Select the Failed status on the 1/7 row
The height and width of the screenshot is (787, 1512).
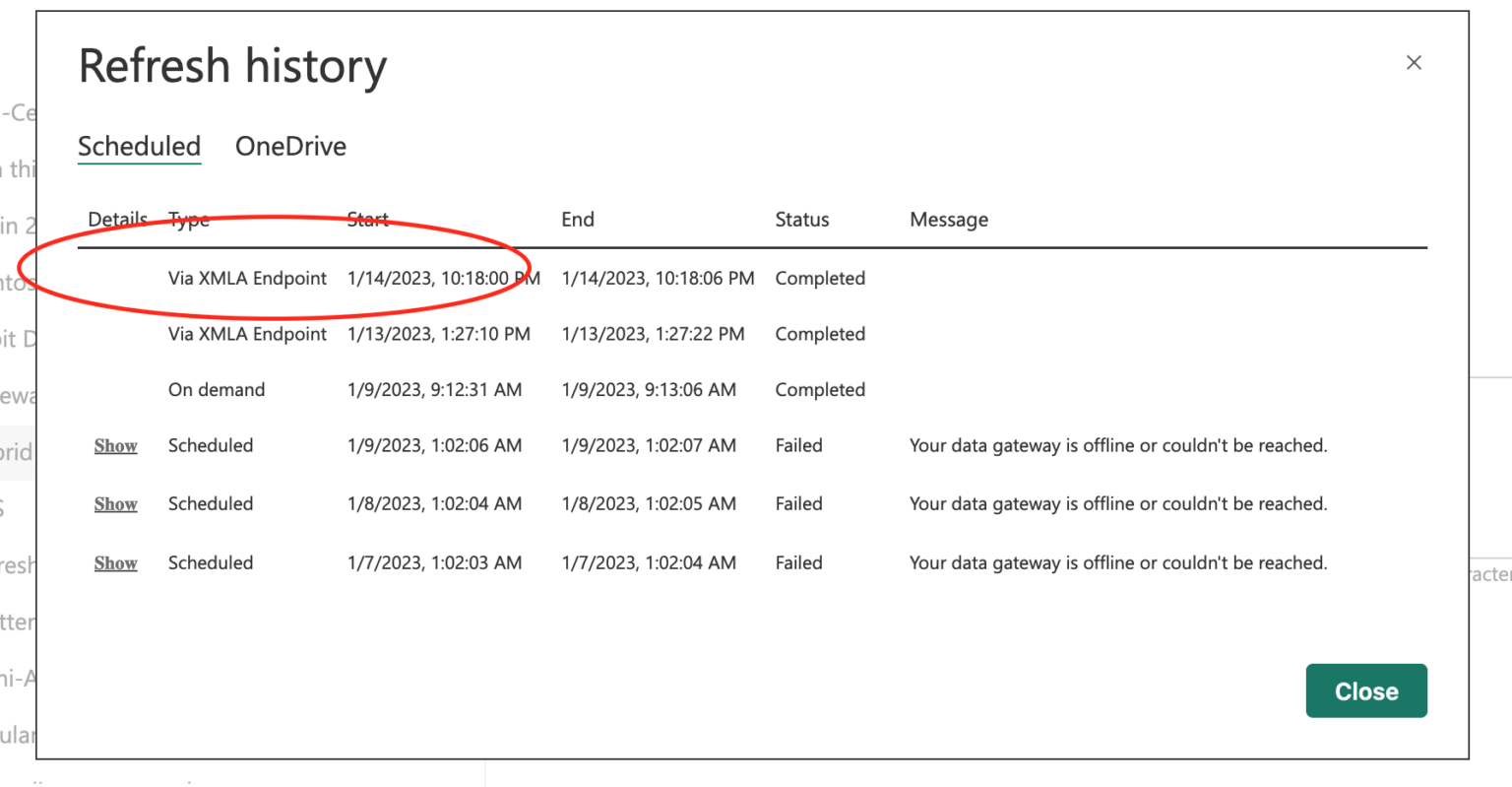click(797, 562)
